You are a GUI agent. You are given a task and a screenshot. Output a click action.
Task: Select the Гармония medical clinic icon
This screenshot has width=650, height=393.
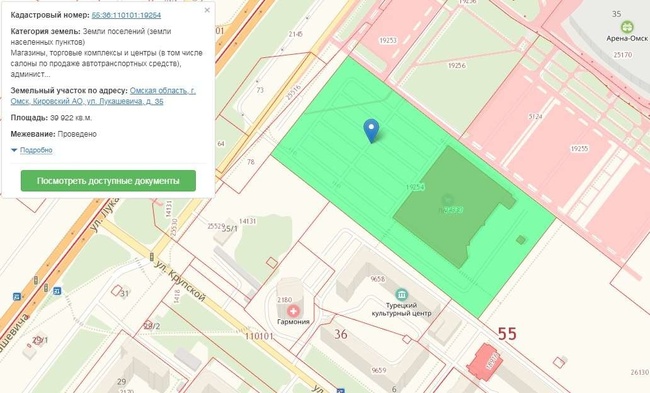coord(293,311)
